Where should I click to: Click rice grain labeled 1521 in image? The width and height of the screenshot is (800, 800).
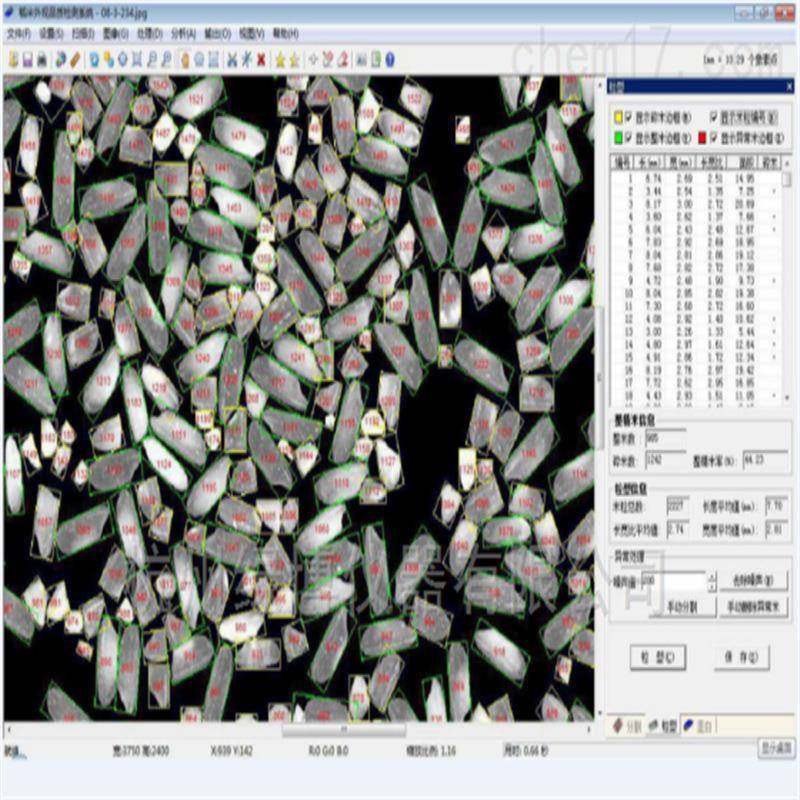tap(196, 99)
